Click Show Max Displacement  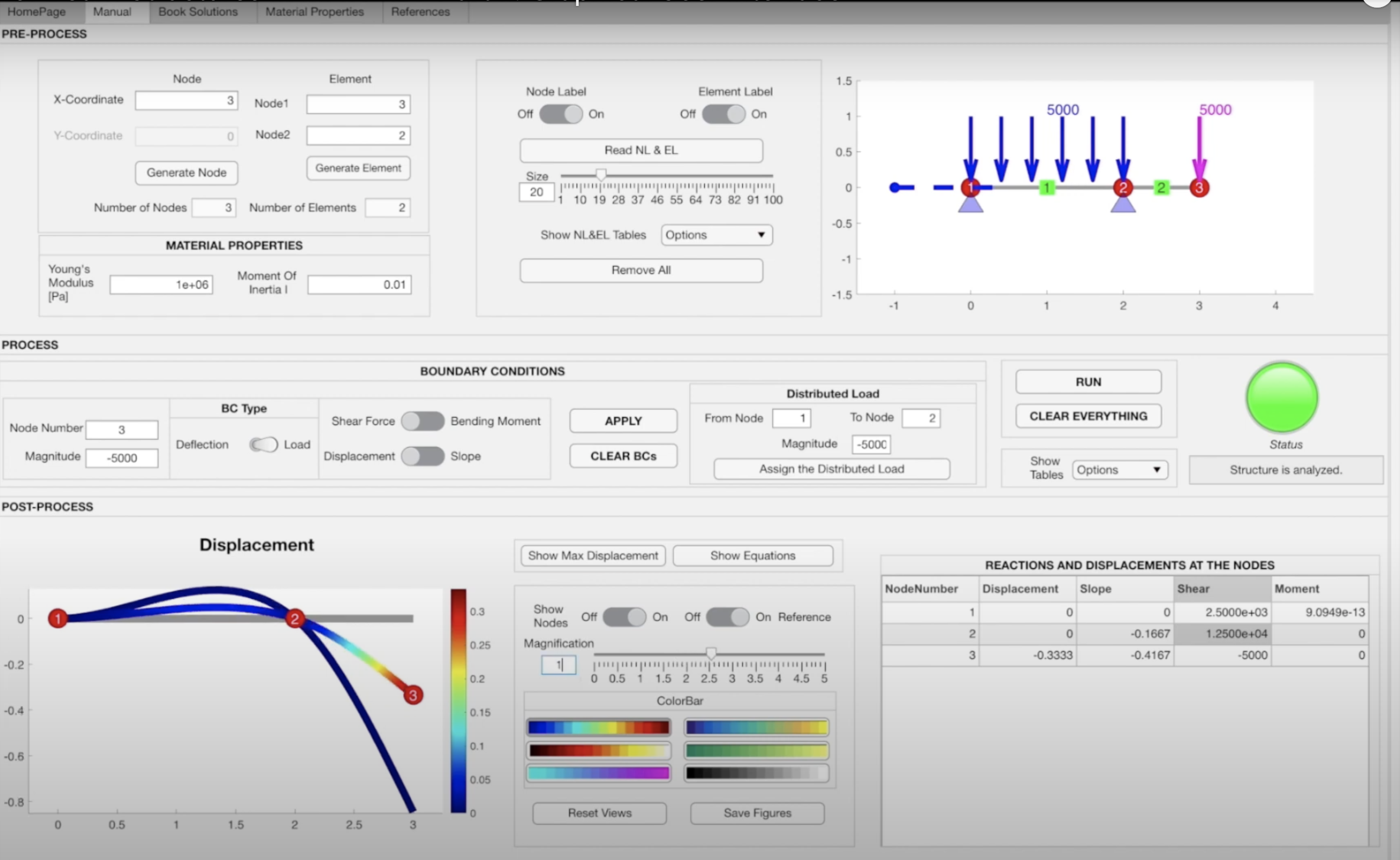(x=592, y=555)
